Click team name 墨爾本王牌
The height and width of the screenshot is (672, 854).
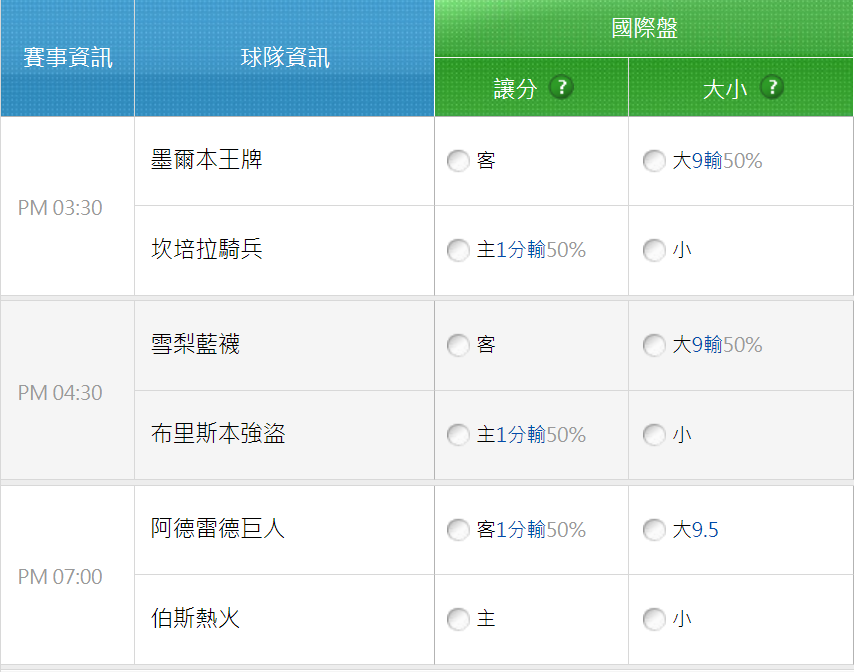pos(206,160)
